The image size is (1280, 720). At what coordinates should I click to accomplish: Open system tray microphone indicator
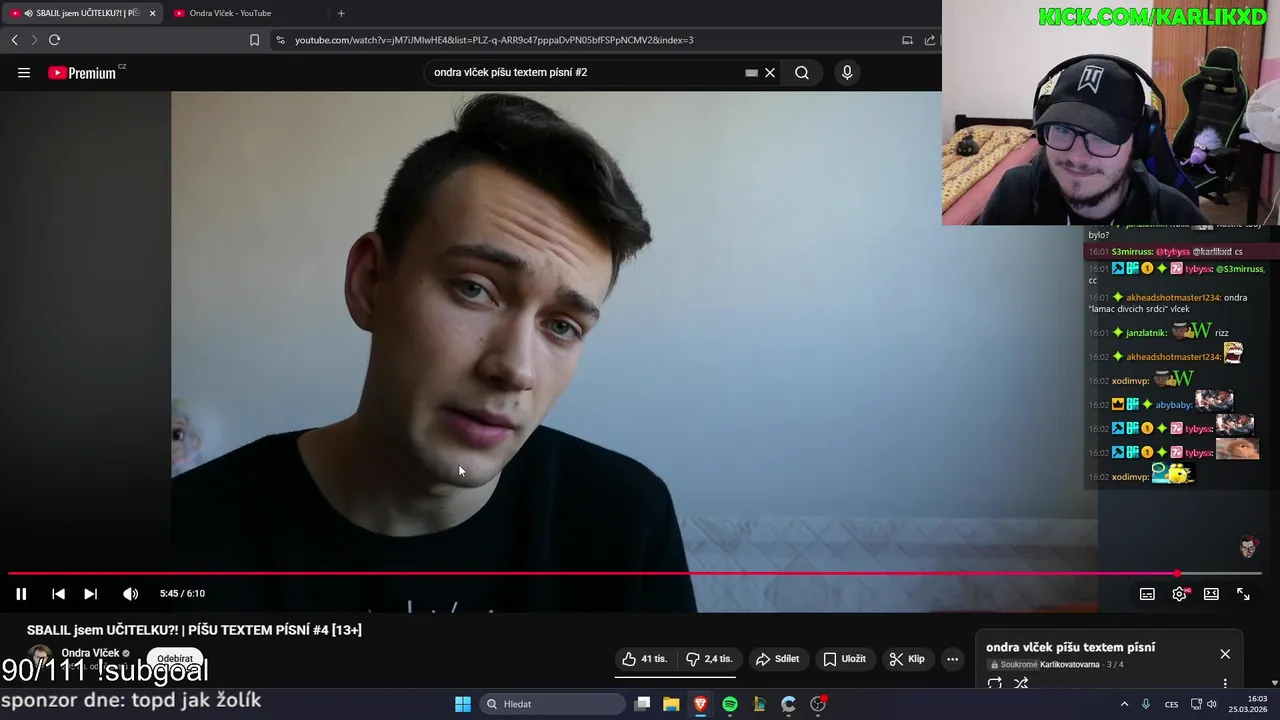click(1146, 704)
